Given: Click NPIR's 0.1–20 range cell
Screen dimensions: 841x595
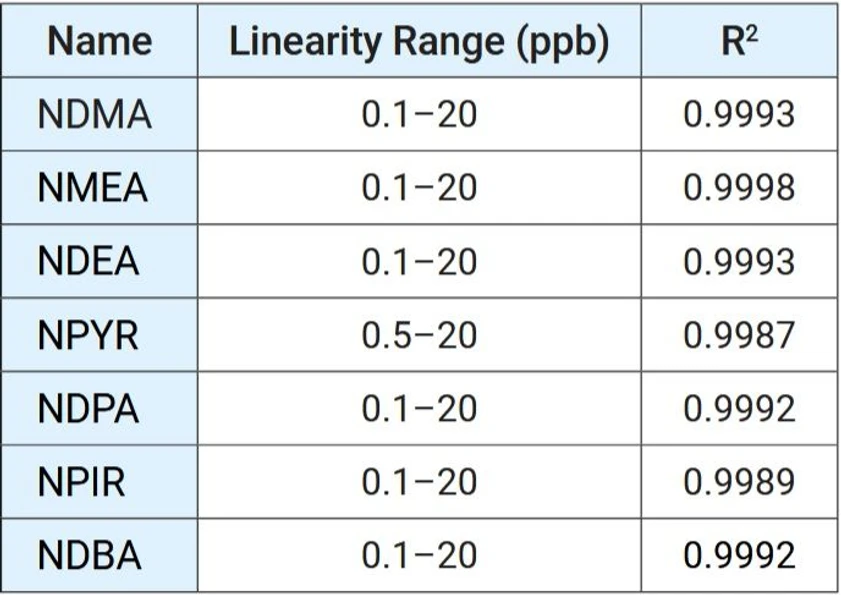Looking at the screenshot, I should click(419, 482).
